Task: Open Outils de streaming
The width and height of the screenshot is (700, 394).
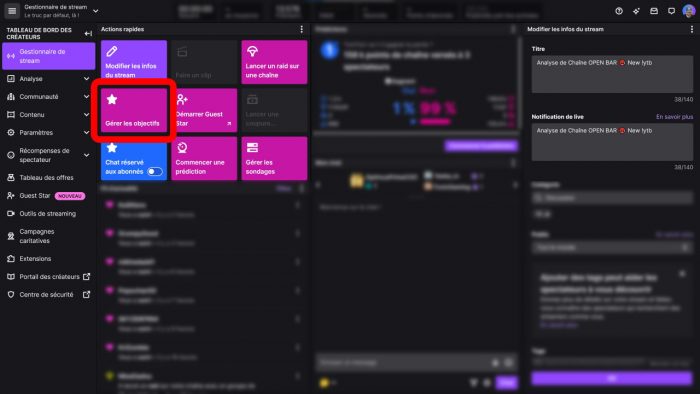Action: pos(49,214)
